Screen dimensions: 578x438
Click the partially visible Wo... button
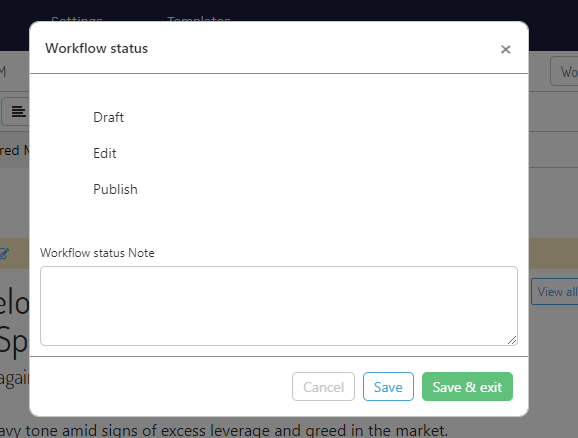564,72
